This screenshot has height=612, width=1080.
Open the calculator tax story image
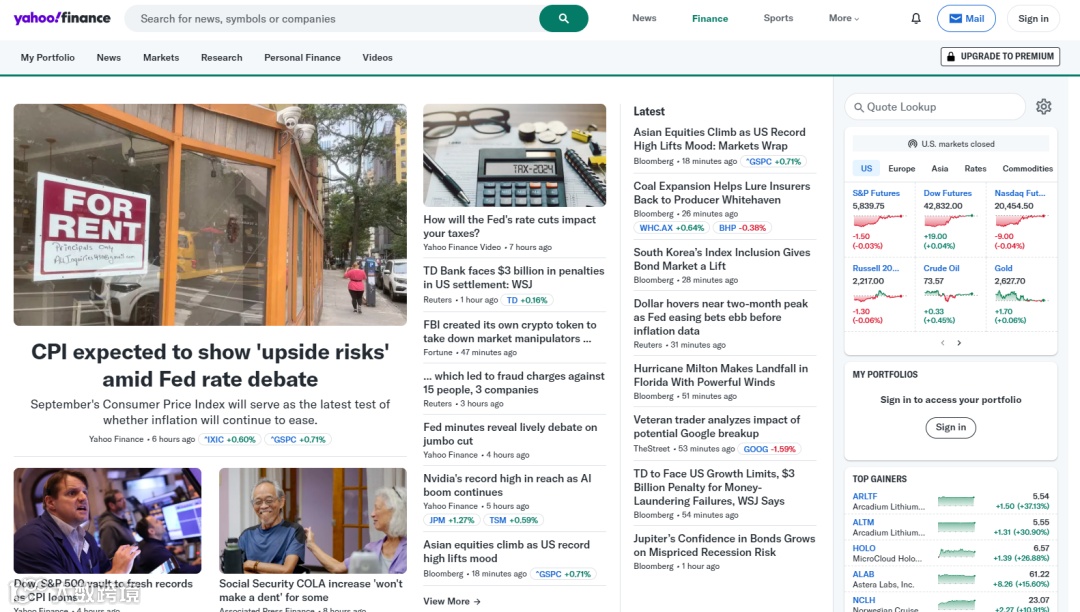tap(515, 155)
